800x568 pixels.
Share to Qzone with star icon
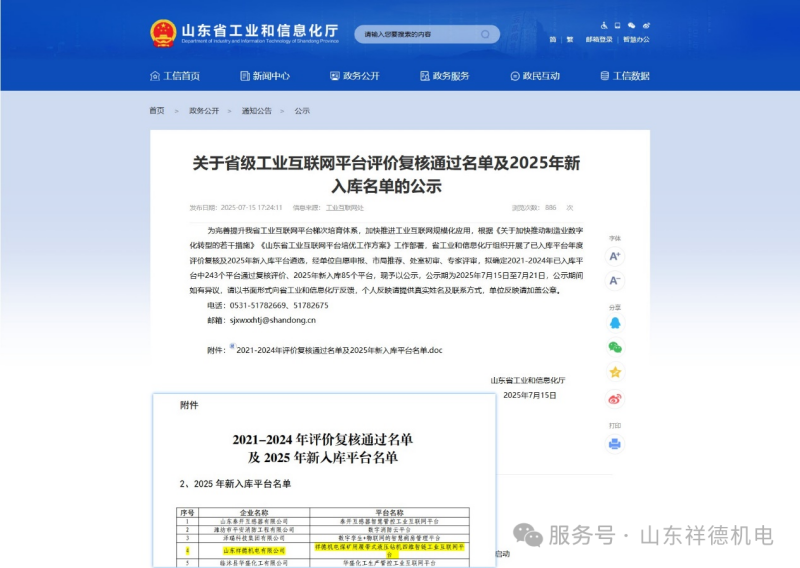pyautogui.click(x=615, y=372)
